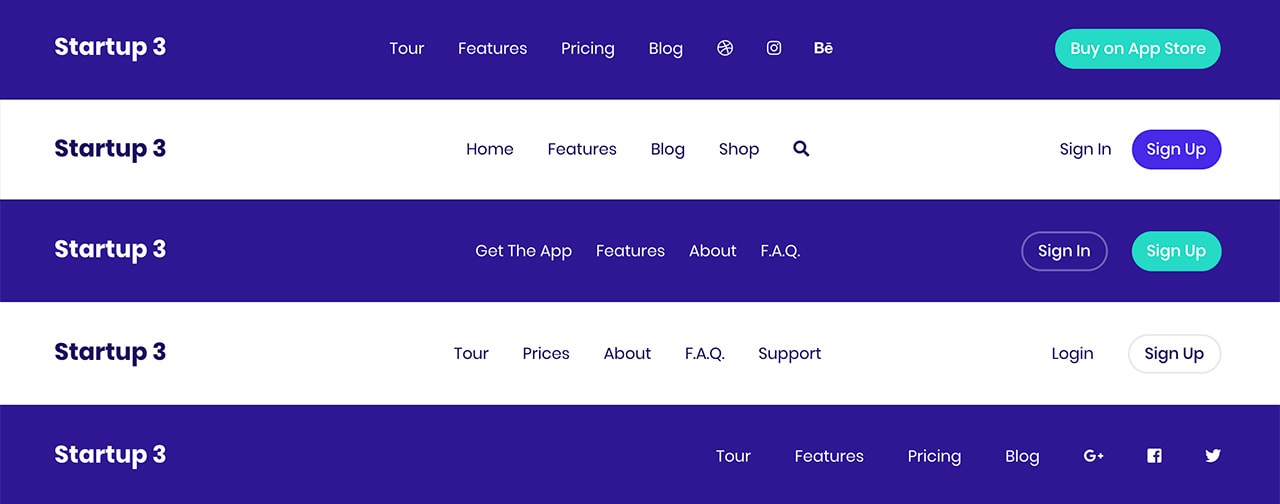This screenshot has width=1280, height=504.
Task: Open the Google Plus icon link
Action: pyautogui.click(x=1094, y=456)
